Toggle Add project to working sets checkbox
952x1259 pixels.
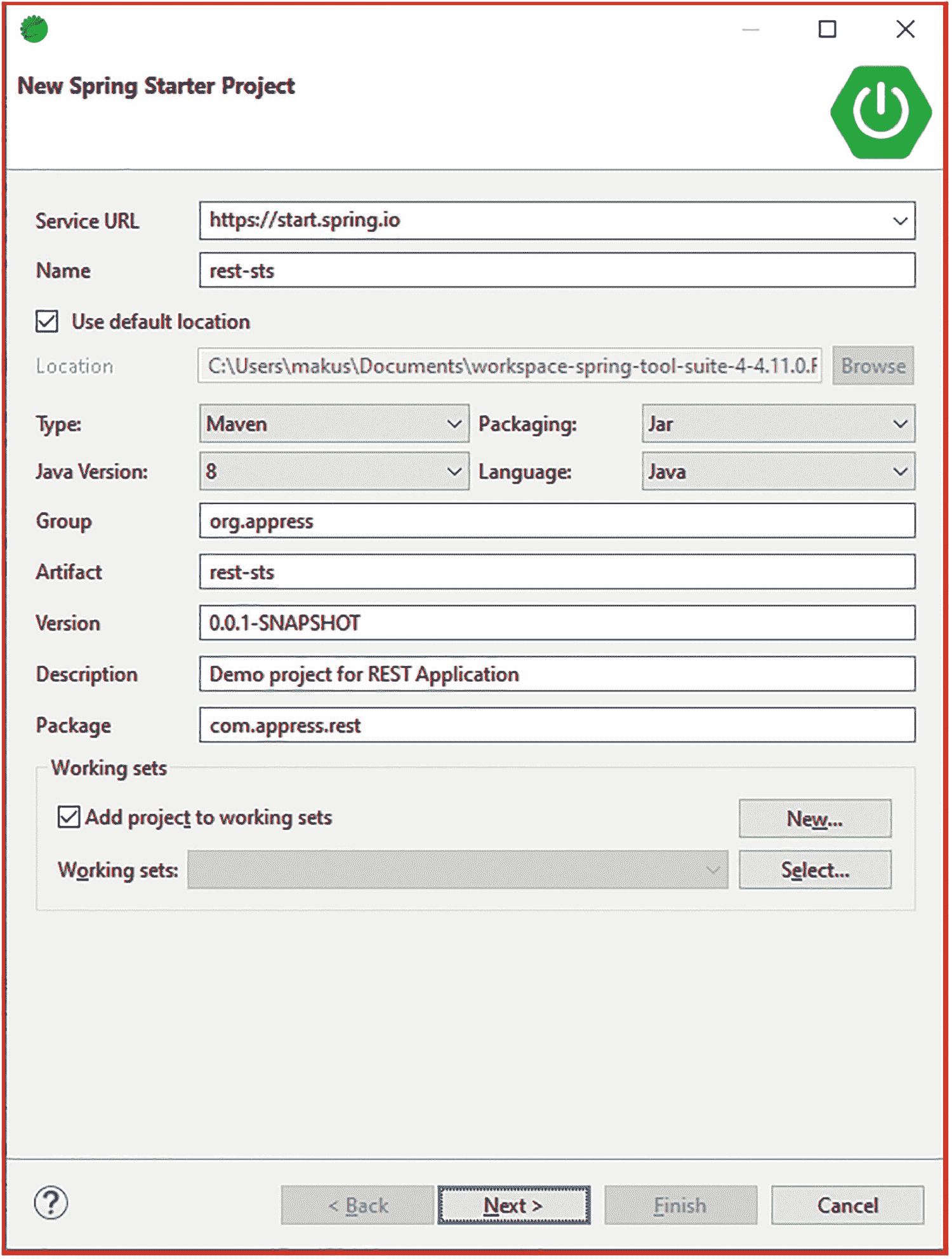click(69, 817)
